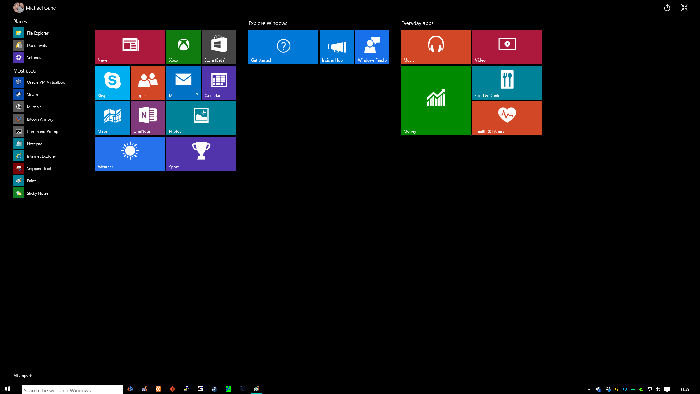
Task: Click the taskbar search input box
Action: click(x=72, y=390)
